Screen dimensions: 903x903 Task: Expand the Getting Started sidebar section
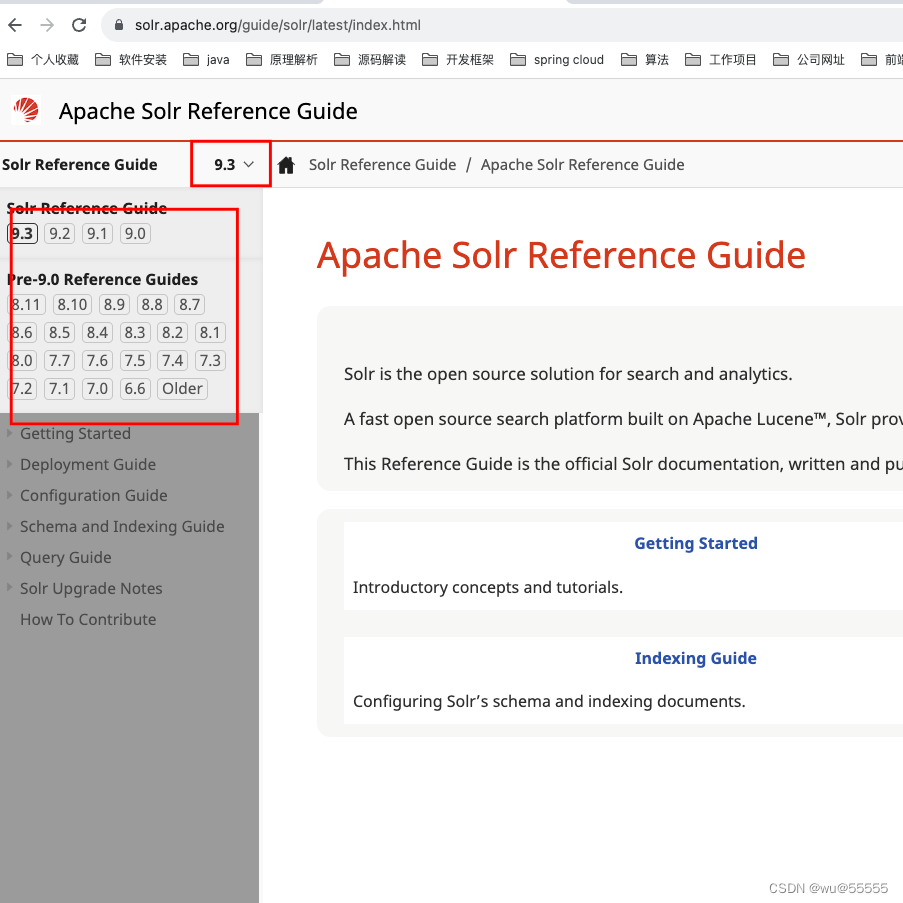point(75,433)
